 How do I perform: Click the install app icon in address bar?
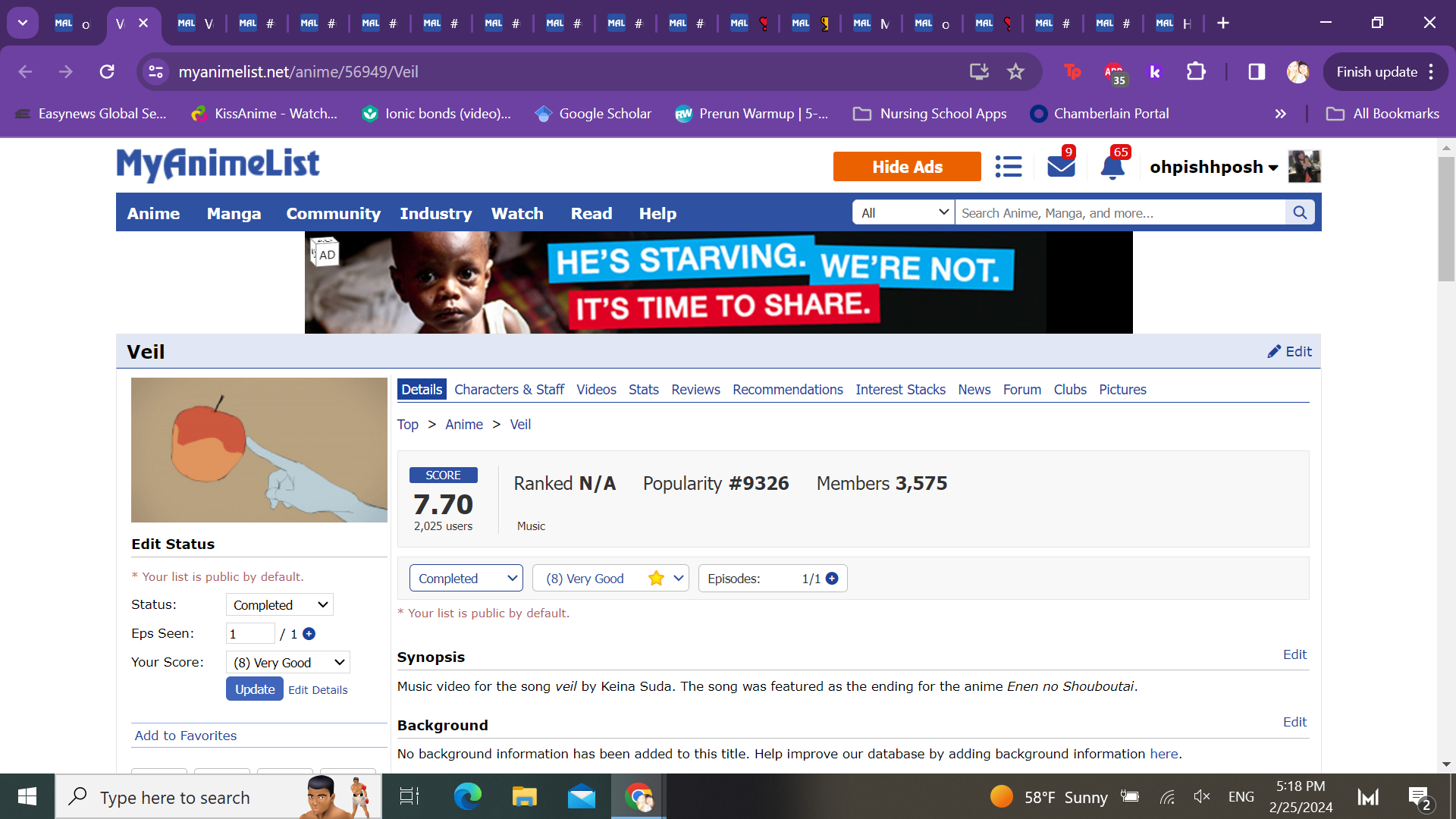(x=979, y=72)
